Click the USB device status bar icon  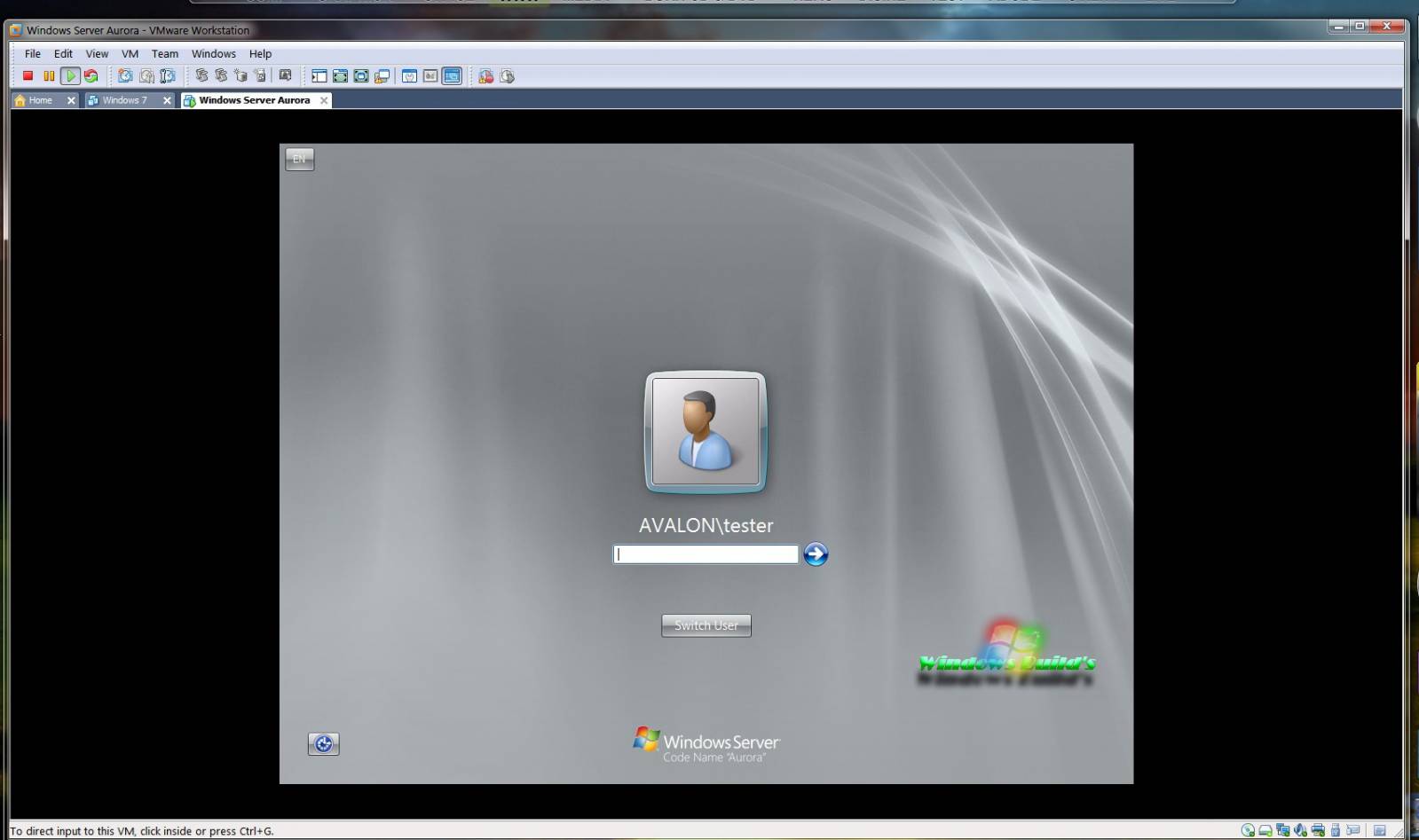click(1336, 830)
